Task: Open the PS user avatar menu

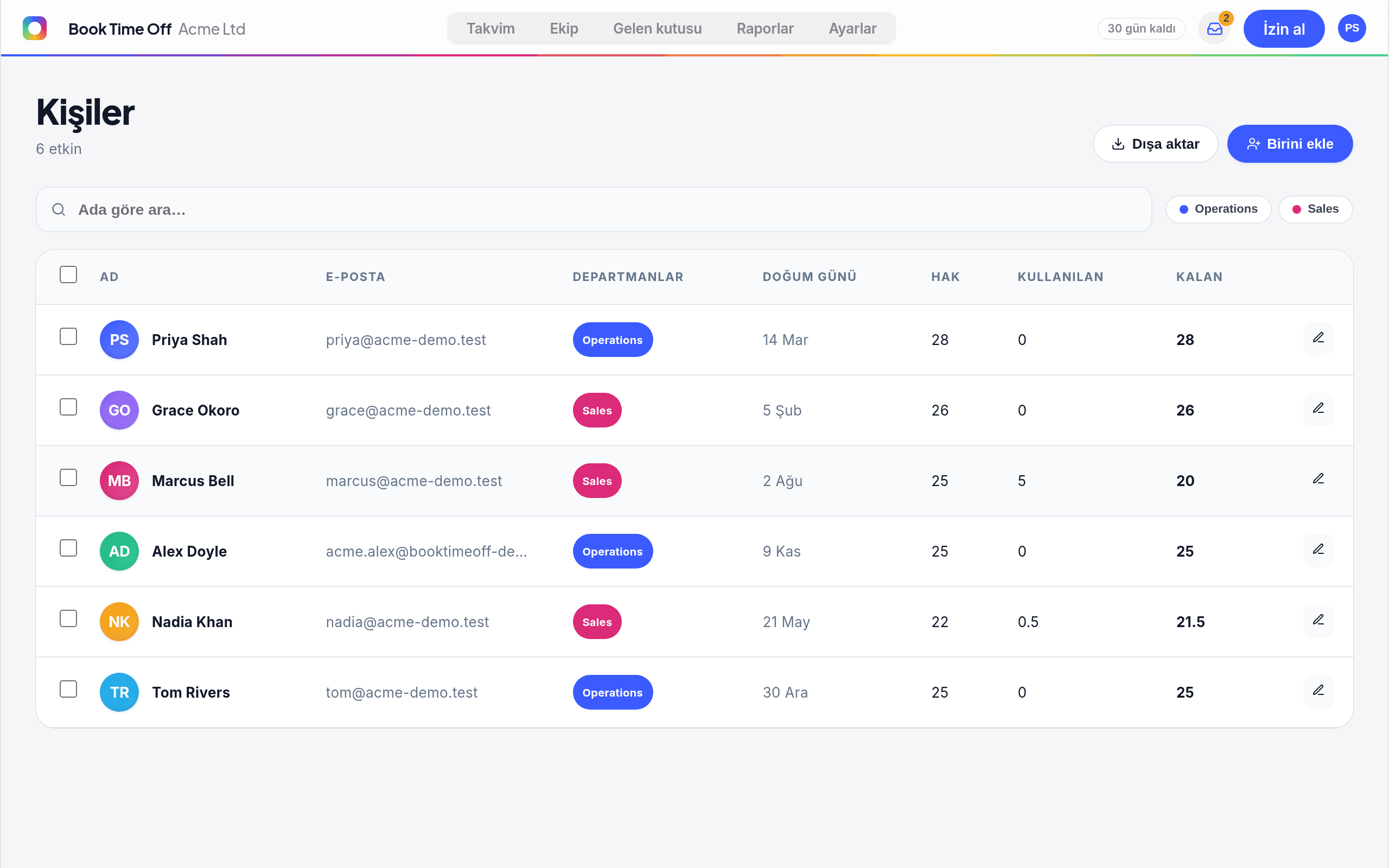Action: click(x=1352, y=28)
